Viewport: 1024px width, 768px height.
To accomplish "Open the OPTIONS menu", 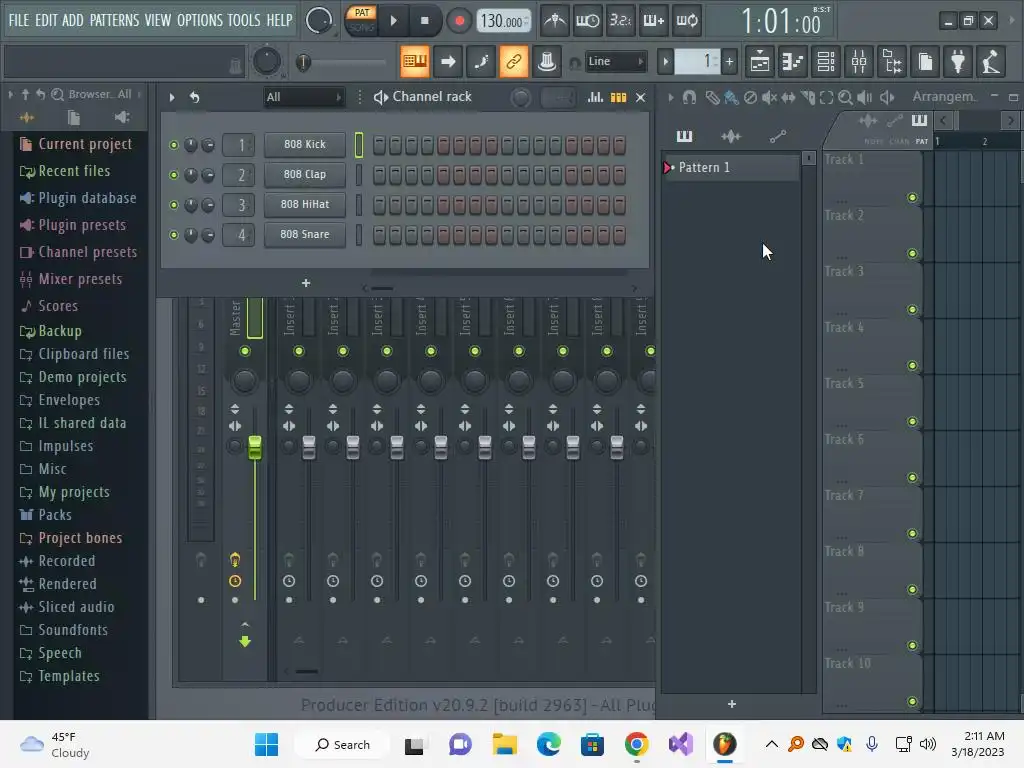I will [x=200, y=20].
